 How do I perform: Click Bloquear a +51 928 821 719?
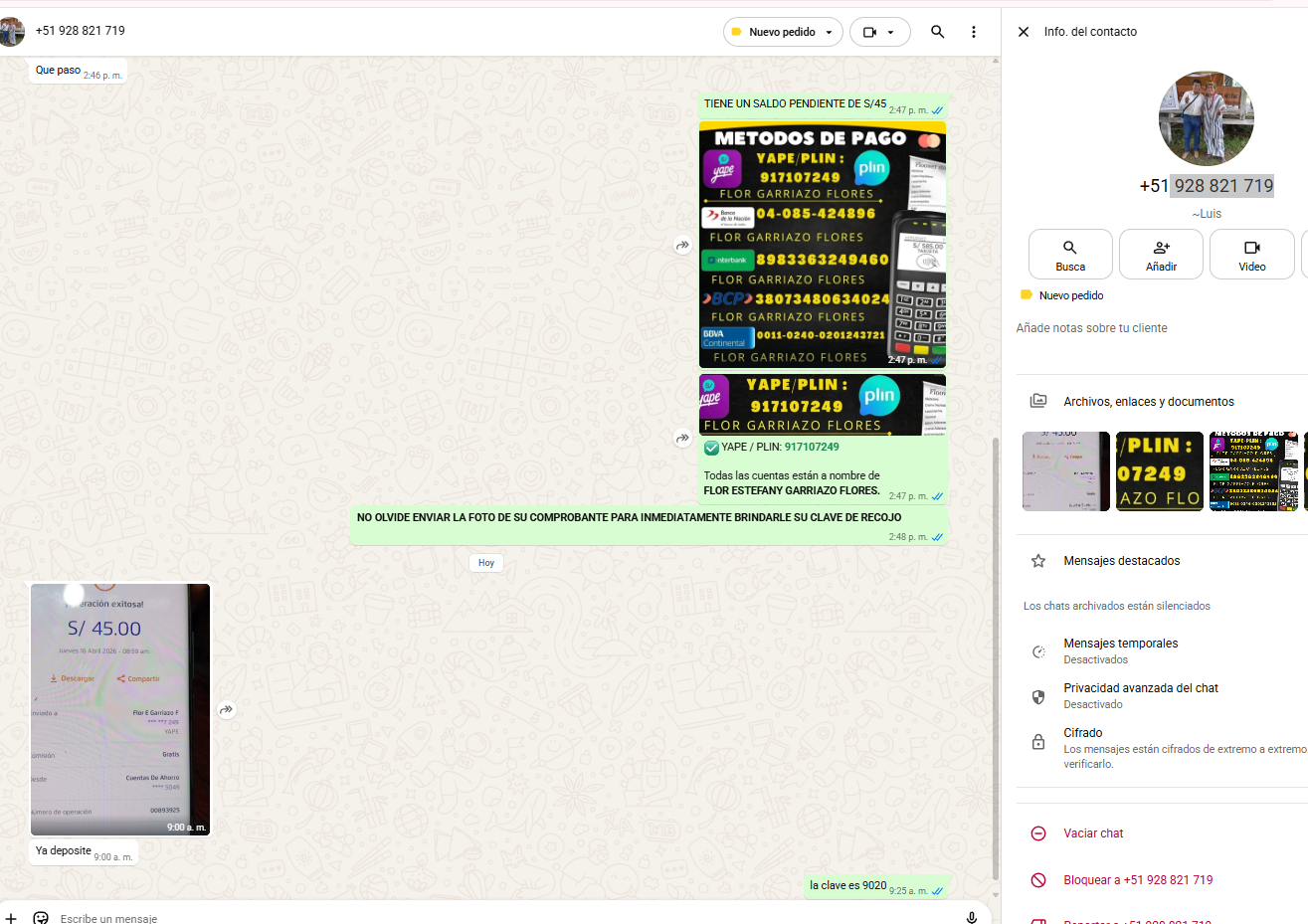pyautogui.click(x=1138, y=880)
